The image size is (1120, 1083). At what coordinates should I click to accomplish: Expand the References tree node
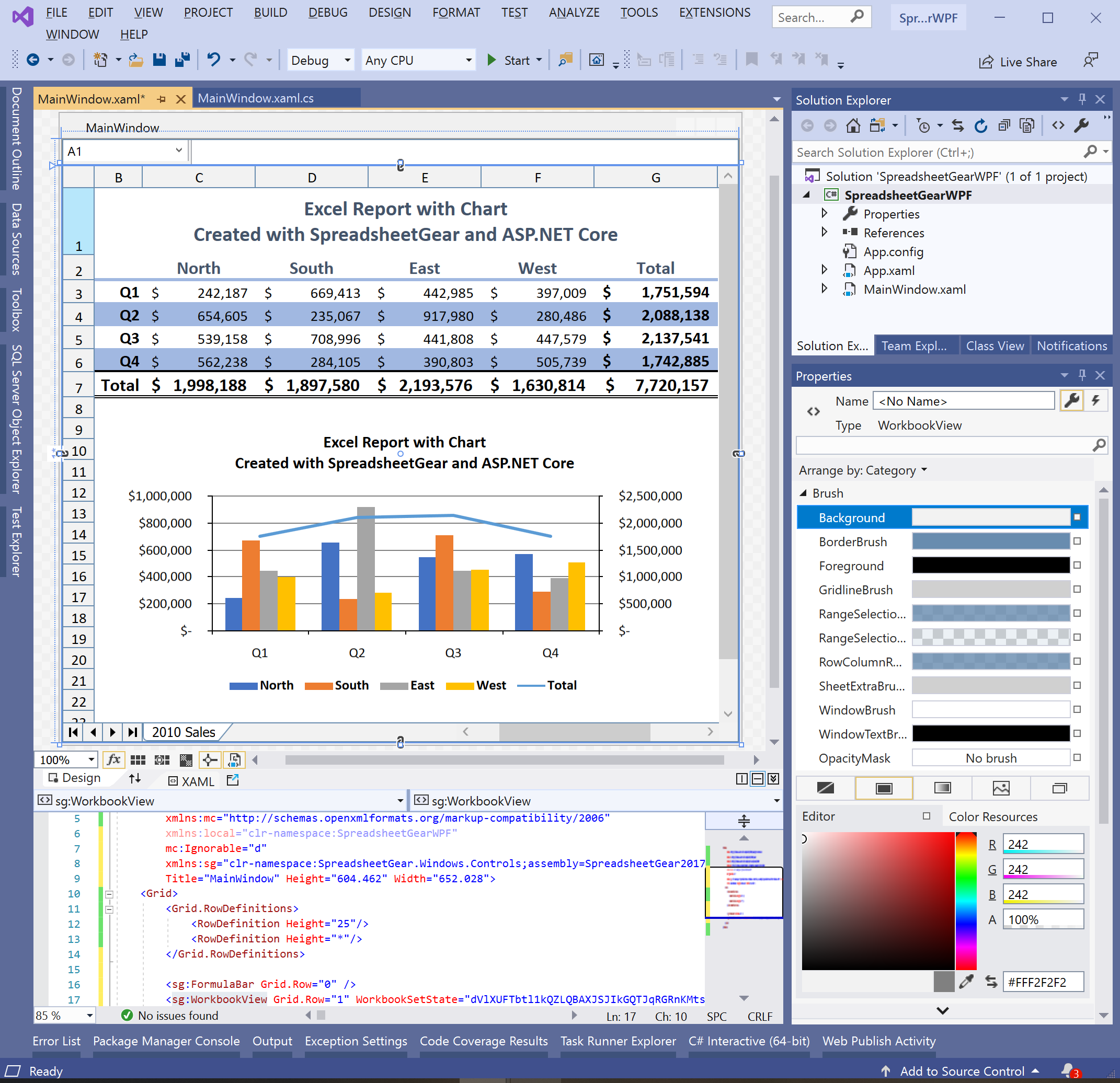coord(824,233)
